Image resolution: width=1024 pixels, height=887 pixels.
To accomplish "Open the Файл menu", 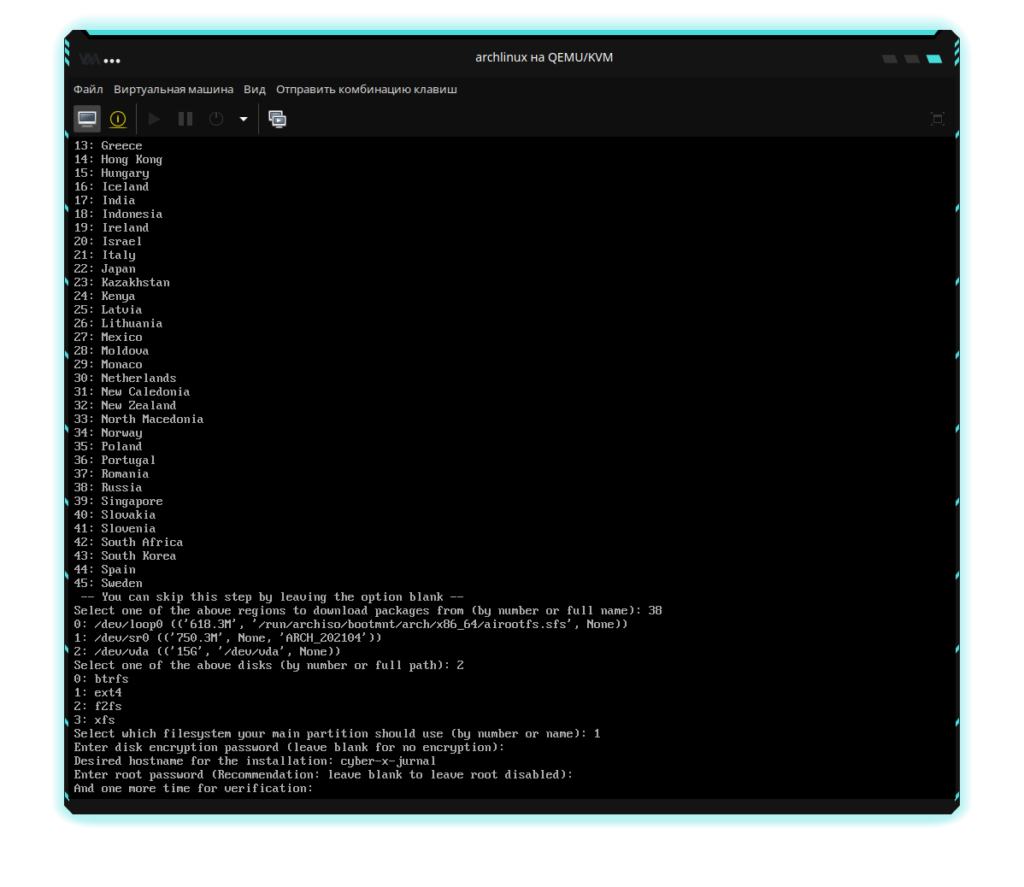I will pyautogui.click(x=88, y=89).
